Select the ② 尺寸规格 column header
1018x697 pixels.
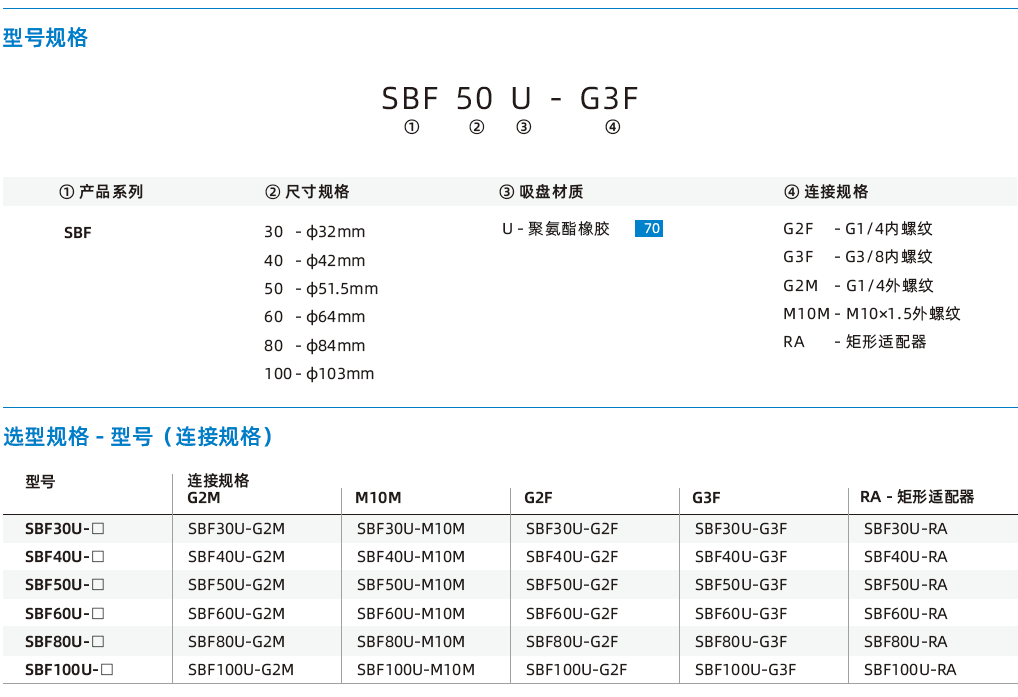click(x=308, y=192)
